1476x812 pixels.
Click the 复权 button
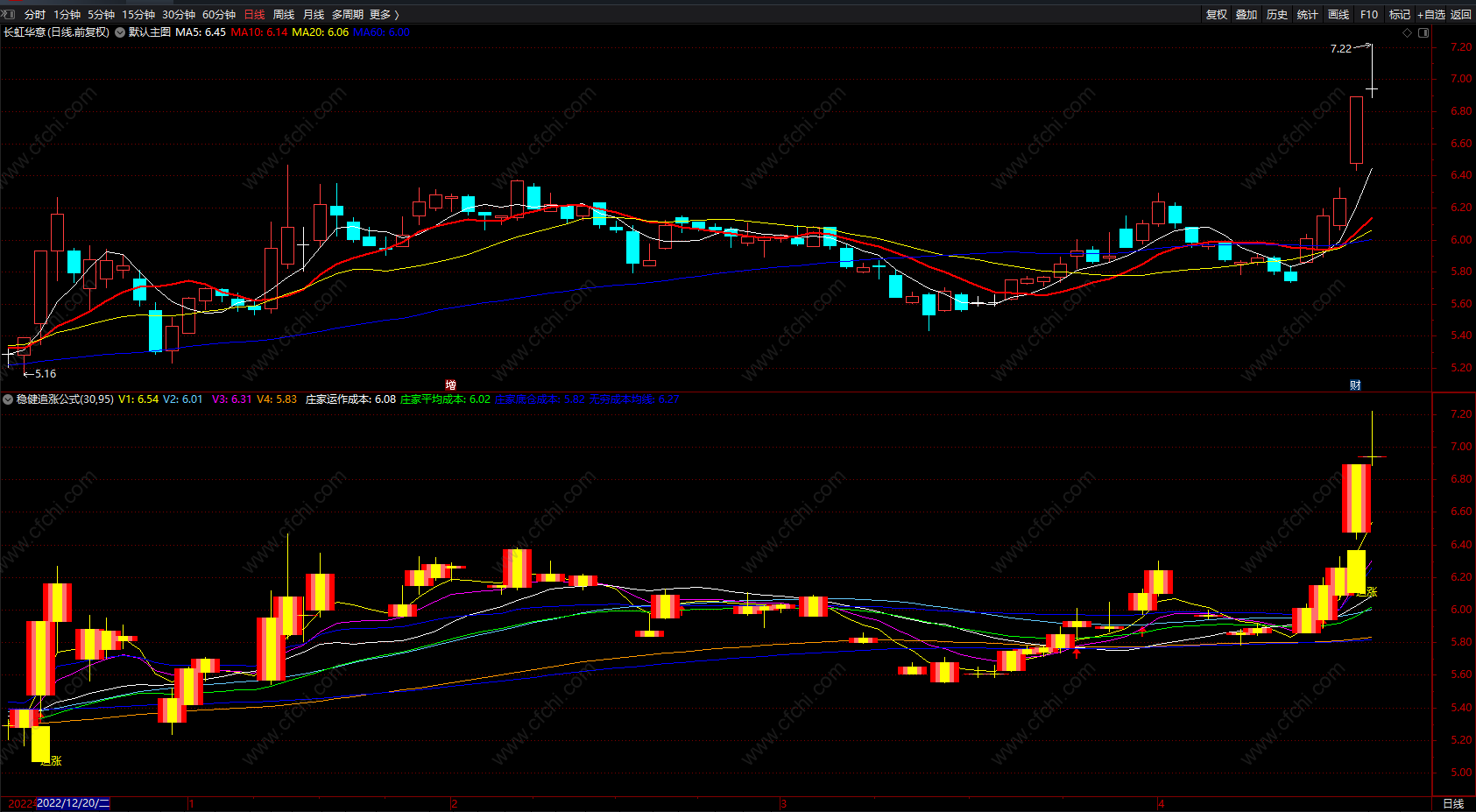pyautogui.click(x=1217, y=15)
